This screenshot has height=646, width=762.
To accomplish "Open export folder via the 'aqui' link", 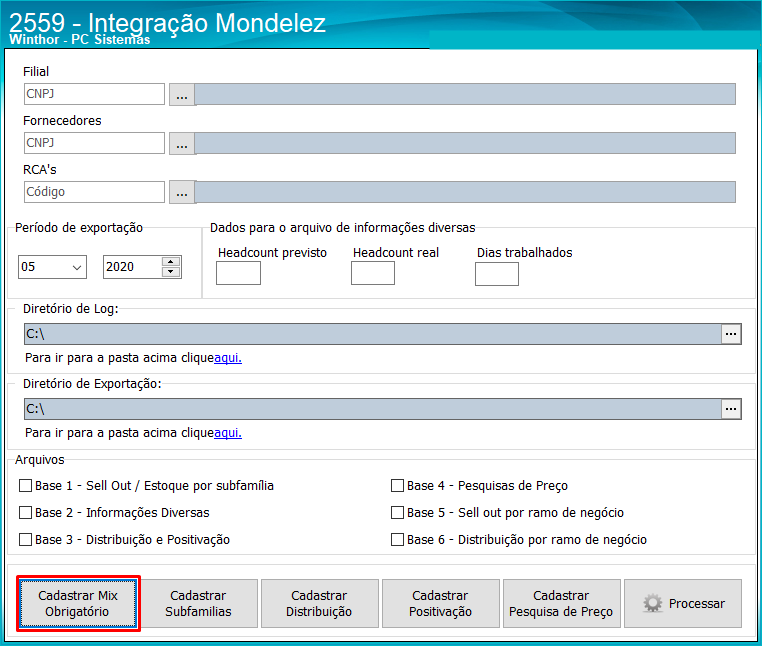I will click(x=228, y=433).
